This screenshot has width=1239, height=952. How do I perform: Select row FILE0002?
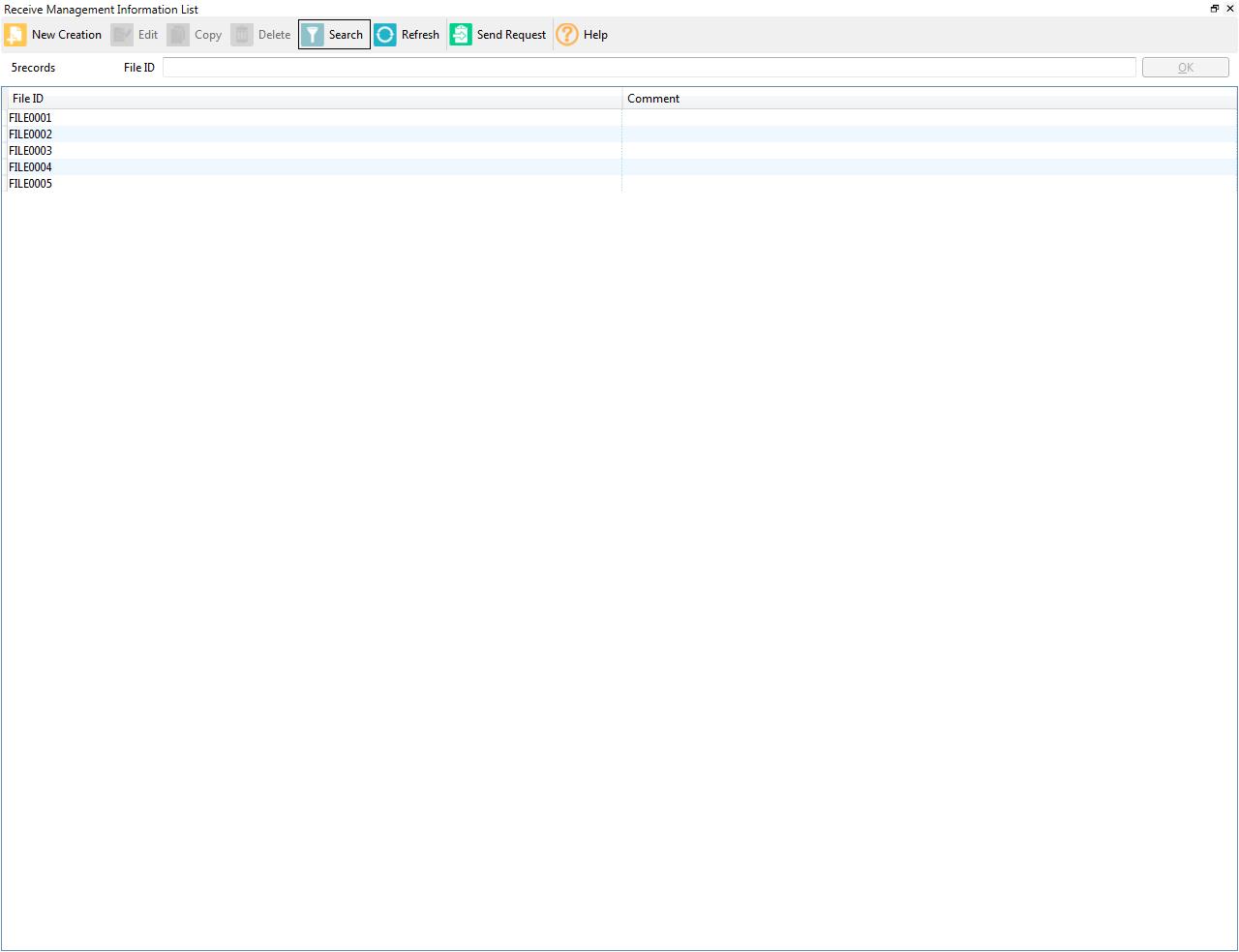pyautogui.click(x=619, y=134)
